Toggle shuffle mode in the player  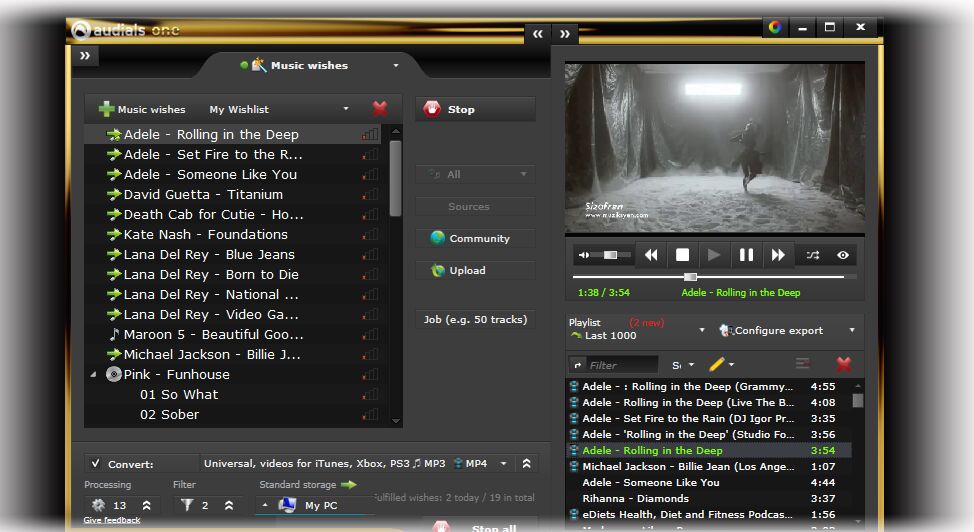(813, 255)
